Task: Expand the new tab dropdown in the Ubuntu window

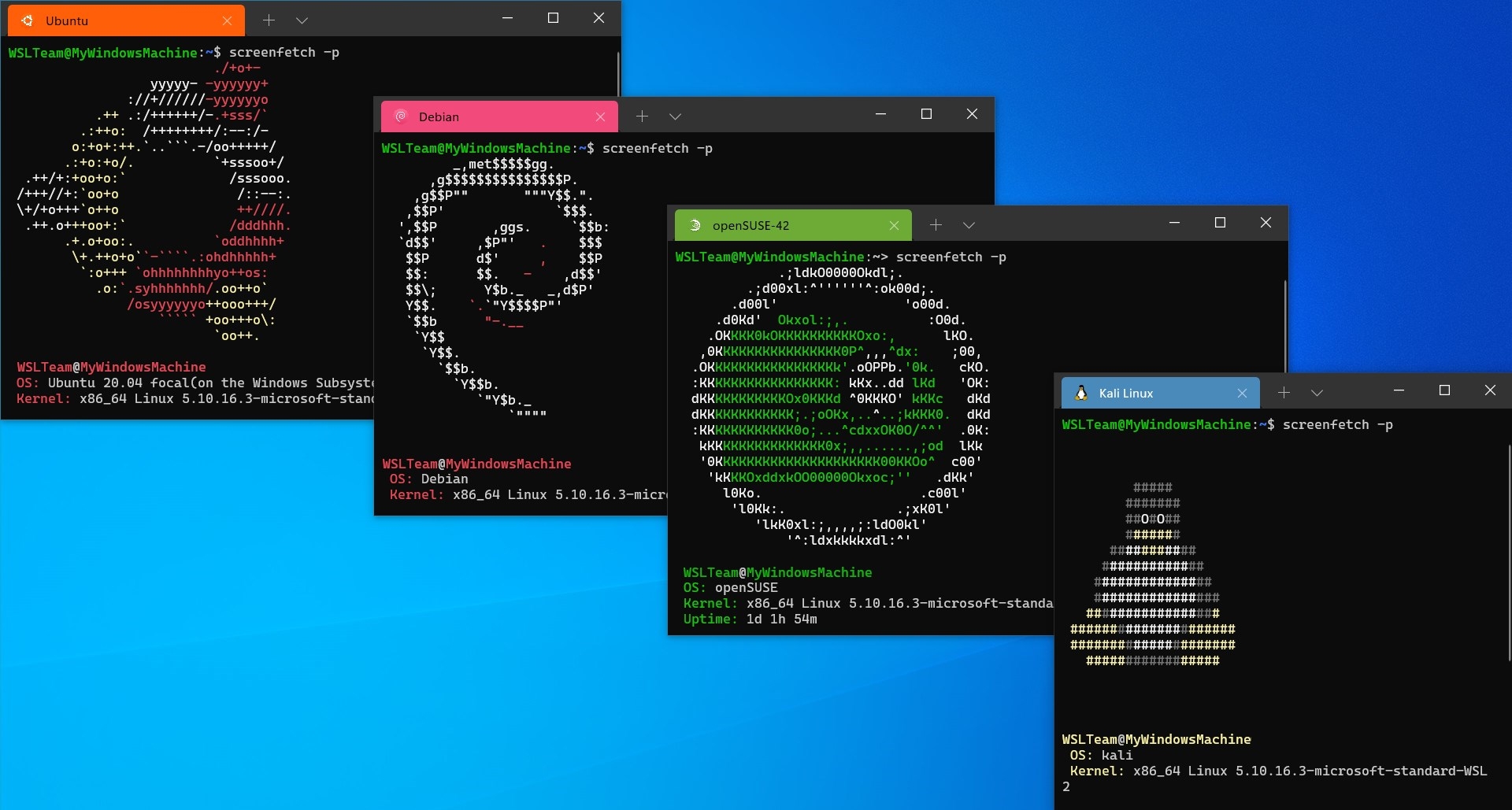Action: pyautogui.click(x=302, y=20)
